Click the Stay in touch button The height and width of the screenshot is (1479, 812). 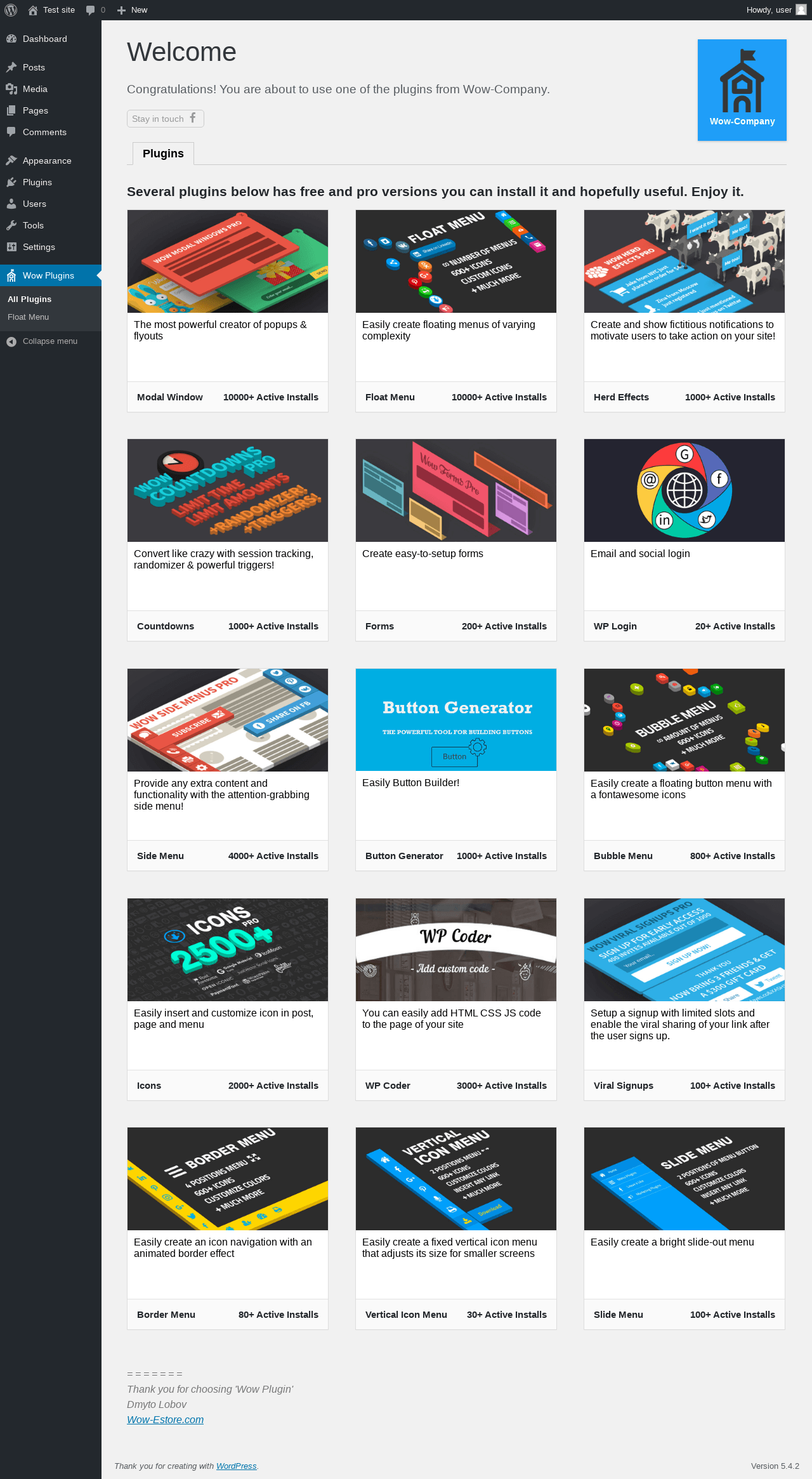166,119
